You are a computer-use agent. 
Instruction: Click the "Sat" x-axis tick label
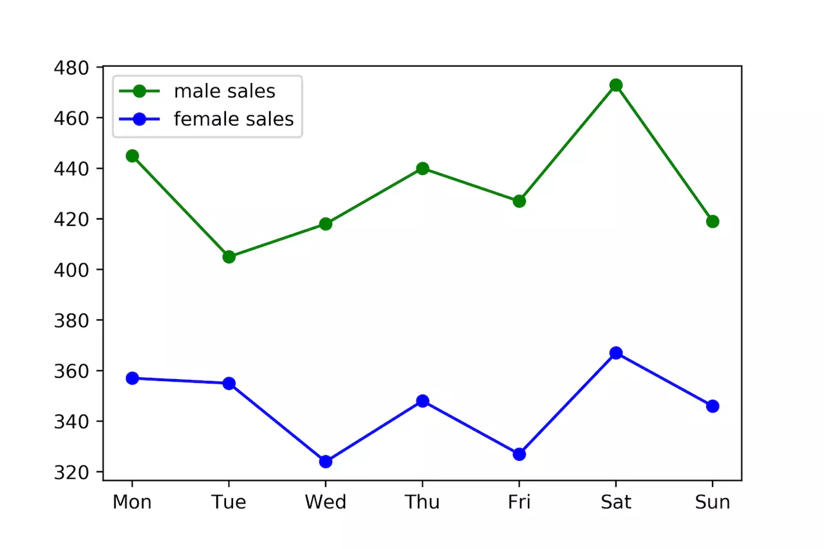tap(616, 502)
